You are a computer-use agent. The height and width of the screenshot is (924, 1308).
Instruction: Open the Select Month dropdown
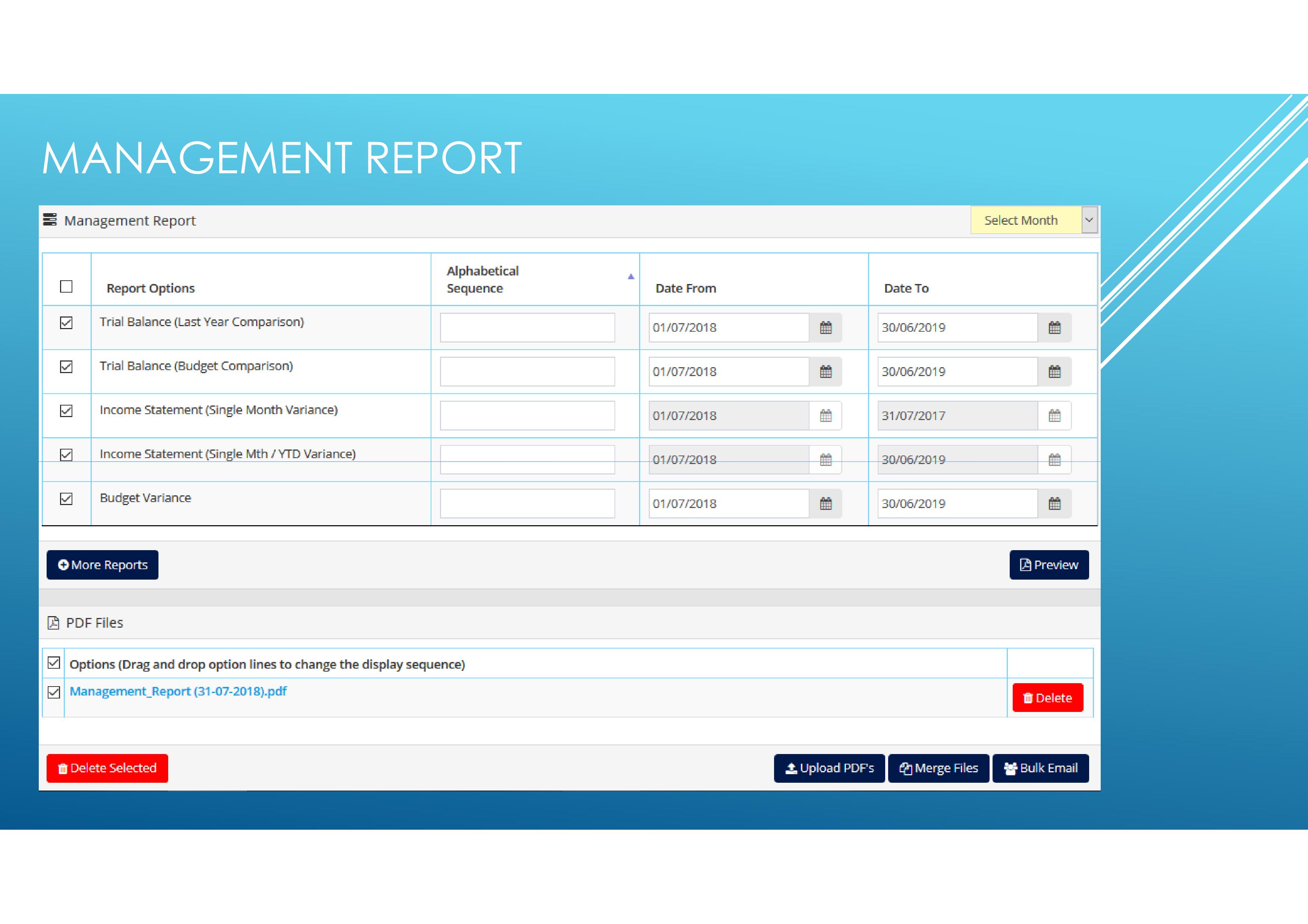[1034, 220]
